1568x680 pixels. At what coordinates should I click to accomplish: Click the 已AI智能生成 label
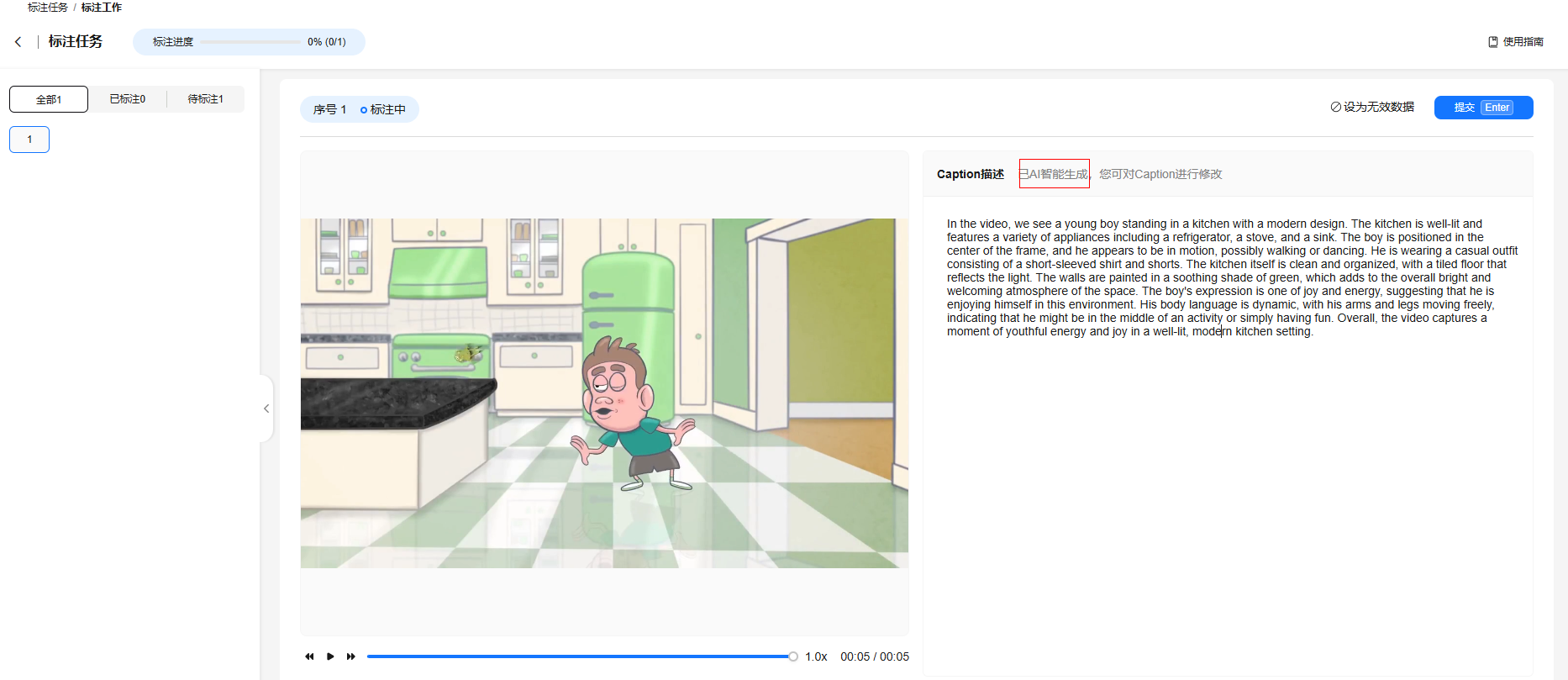click(1054, 174)
